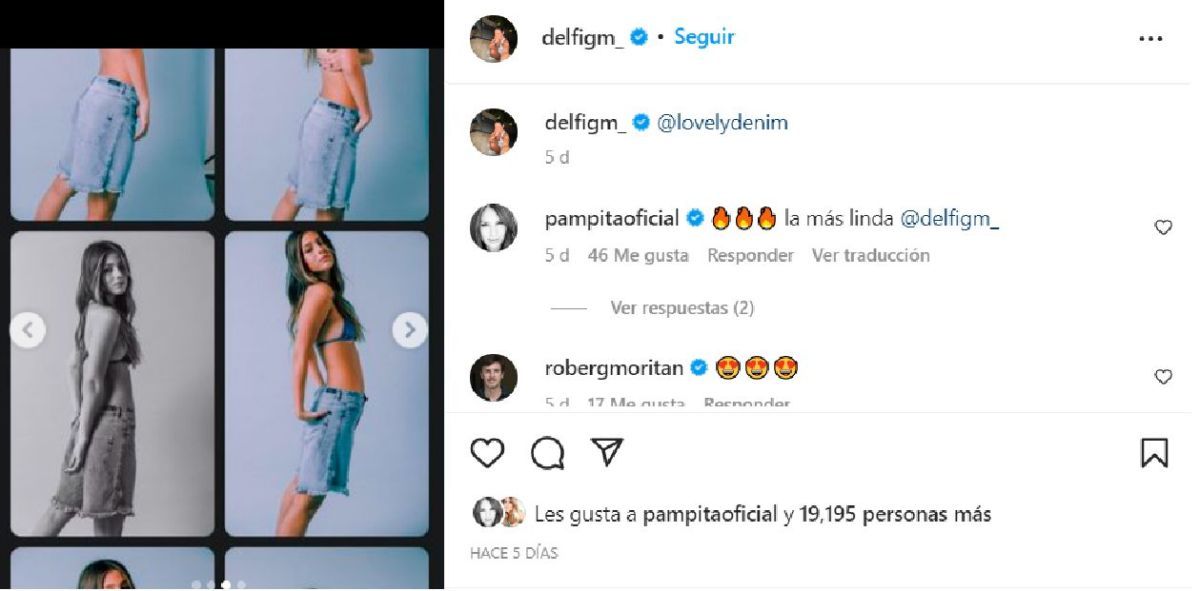The image size is (1200, 591).
Task: Go to previous carousel photo arrow
Action: 28,330
